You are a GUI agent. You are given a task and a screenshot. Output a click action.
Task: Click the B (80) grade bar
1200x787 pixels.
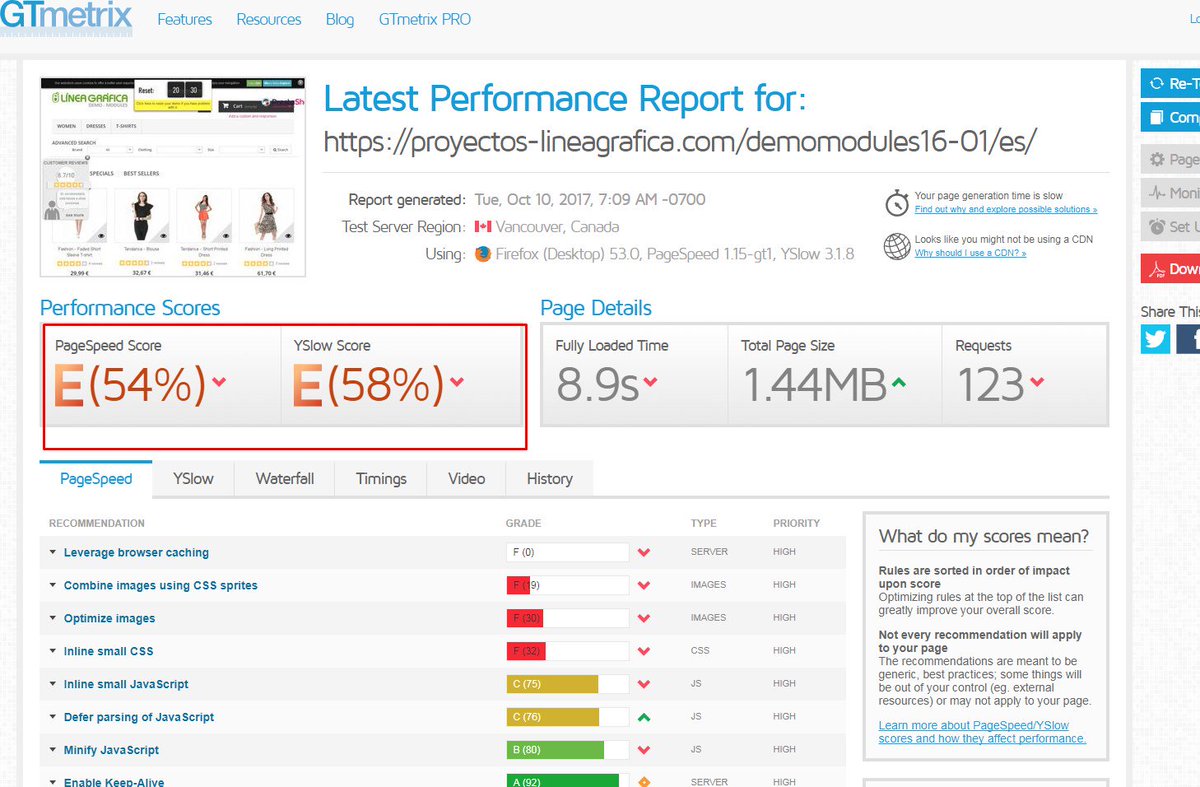[x=568, y=751]
